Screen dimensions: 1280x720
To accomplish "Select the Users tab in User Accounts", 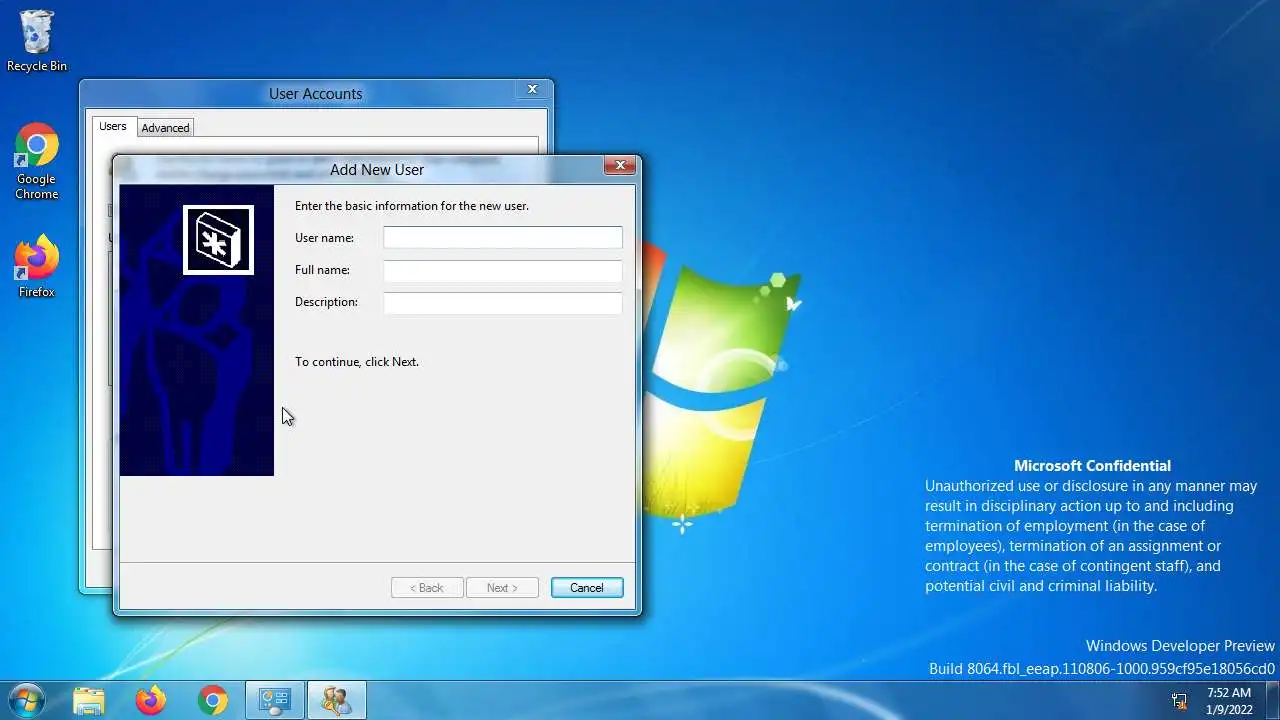I will click(113, 126).
